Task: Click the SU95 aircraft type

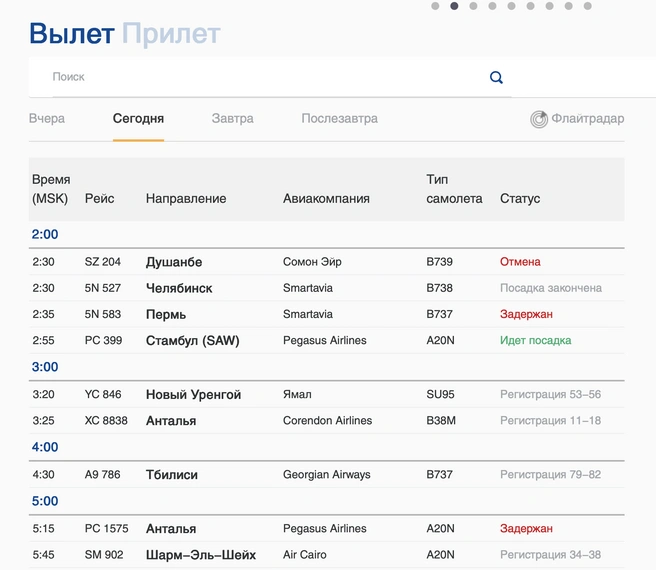Action: pos(440,395)
